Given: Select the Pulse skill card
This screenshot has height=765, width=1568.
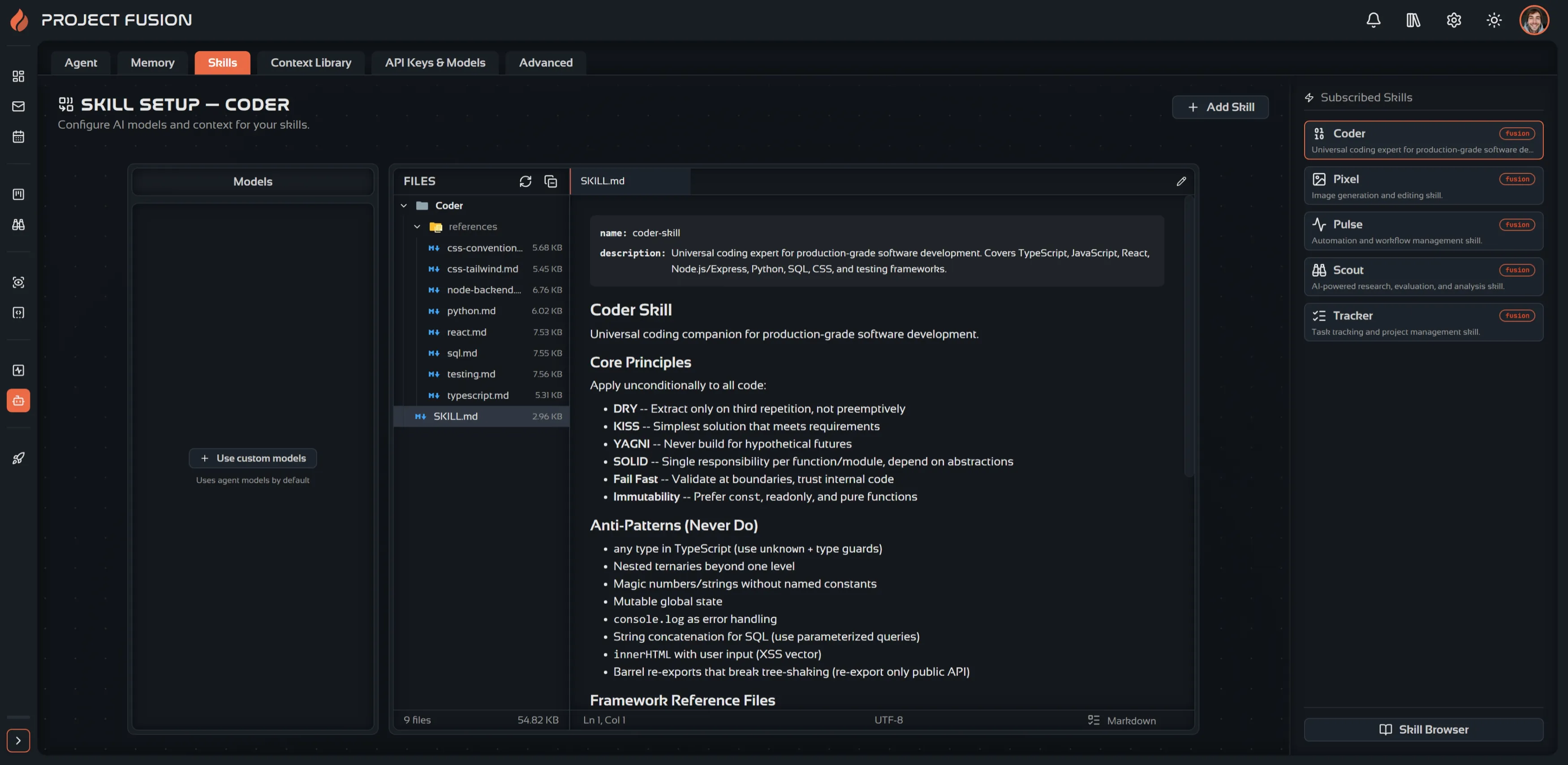Looking at the screenshot, I should coord(1423,231).
